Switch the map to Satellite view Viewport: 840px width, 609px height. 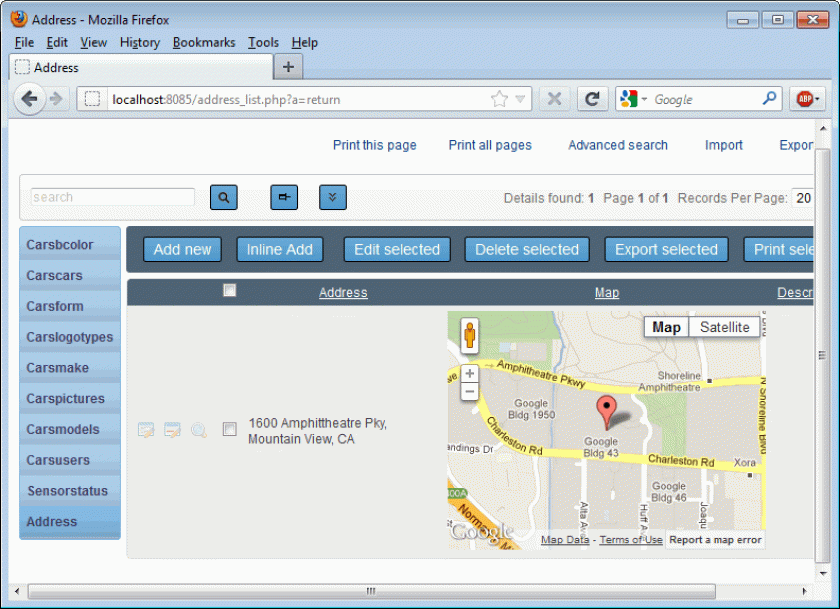click(x=724, y=327)
